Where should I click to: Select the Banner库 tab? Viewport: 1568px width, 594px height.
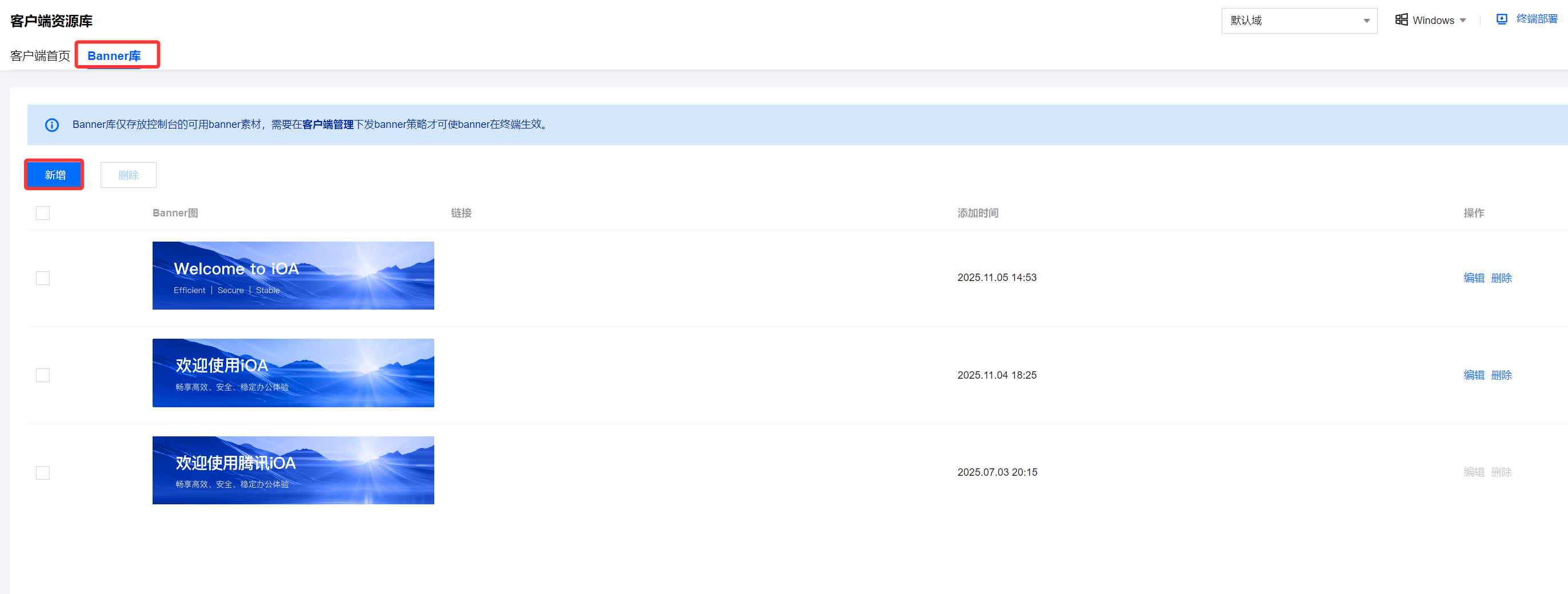(114, 56)
